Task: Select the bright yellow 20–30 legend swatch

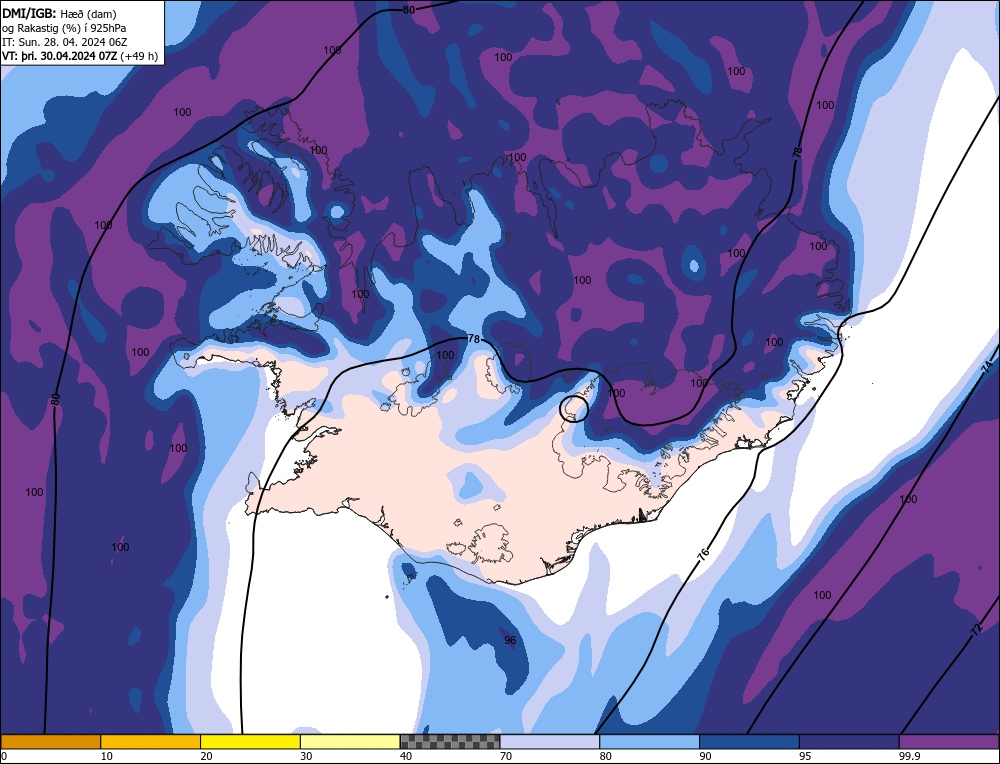Action: [x=250, y=742]
